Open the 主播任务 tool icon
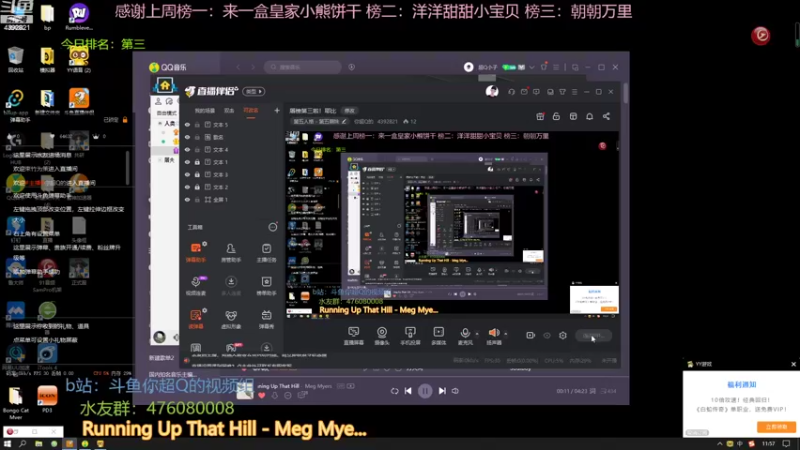 click(266, 253)
